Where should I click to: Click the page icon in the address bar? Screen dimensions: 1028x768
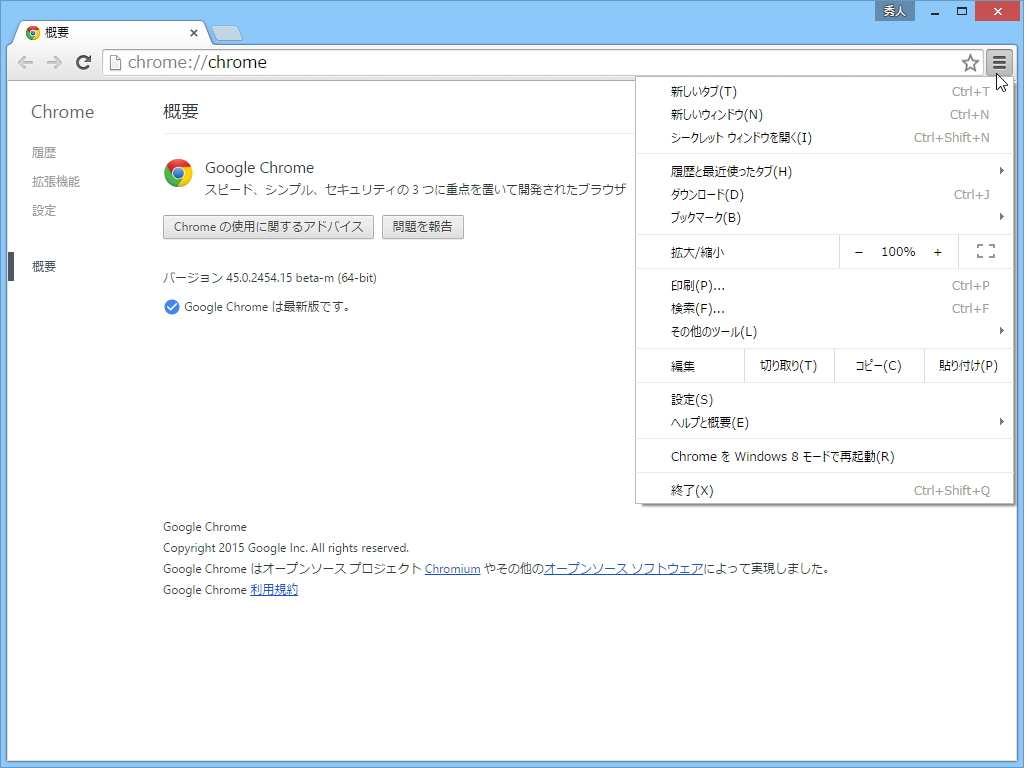click(x=117, y=62)
